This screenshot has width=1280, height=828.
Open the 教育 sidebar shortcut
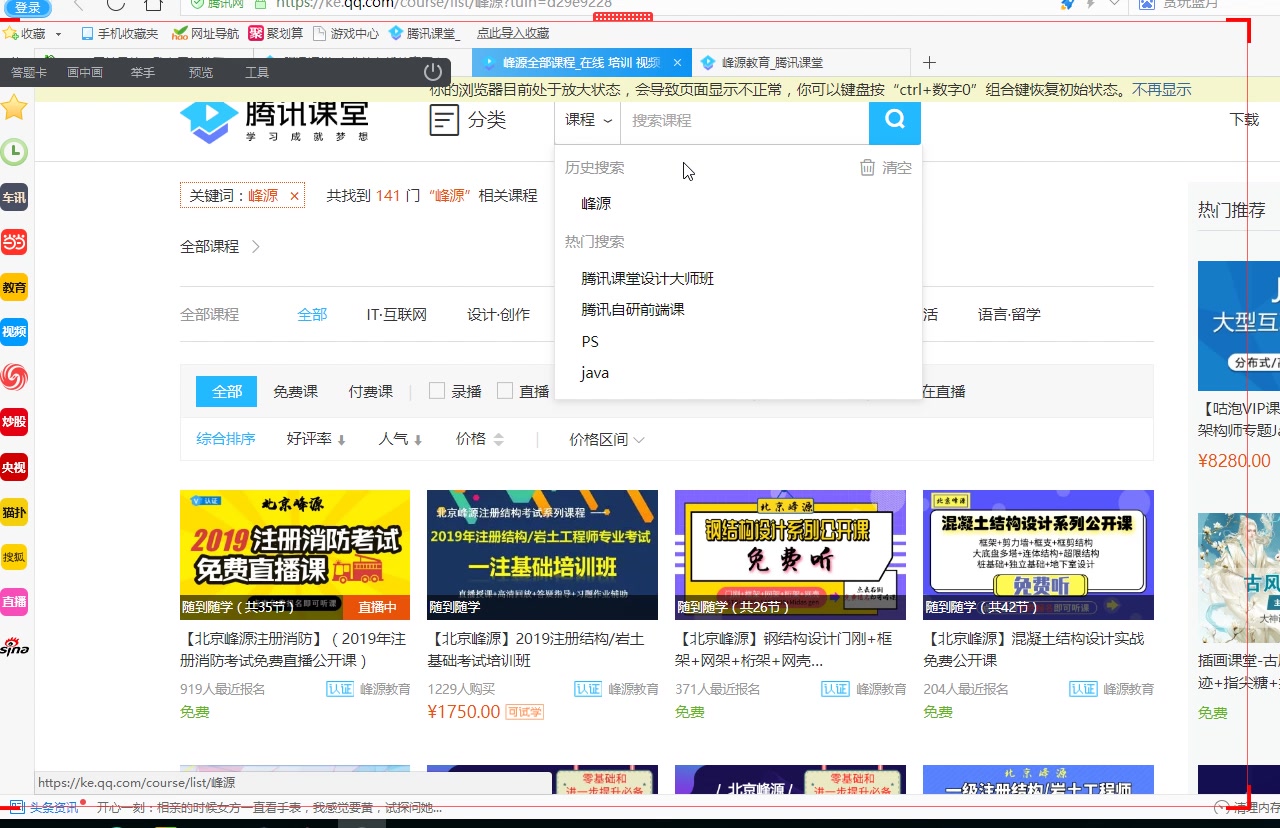(x=14, y=287)
